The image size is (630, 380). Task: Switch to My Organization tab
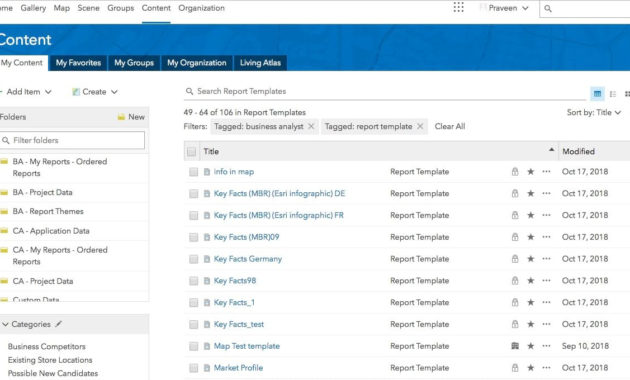coord(197,63)
